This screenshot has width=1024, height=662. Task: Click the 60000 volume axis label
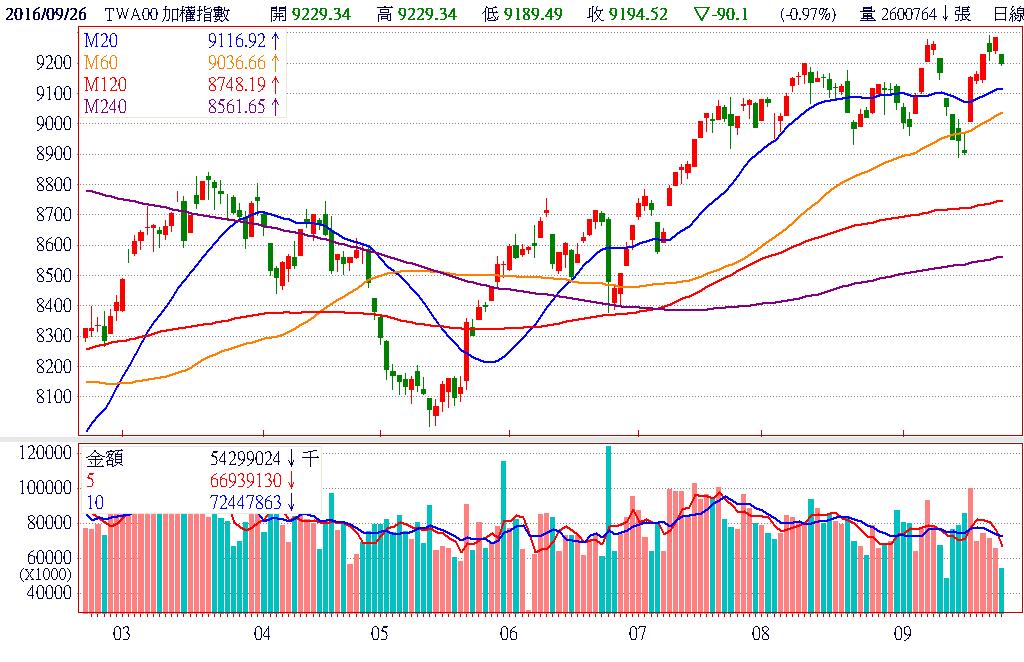[50, 558]
